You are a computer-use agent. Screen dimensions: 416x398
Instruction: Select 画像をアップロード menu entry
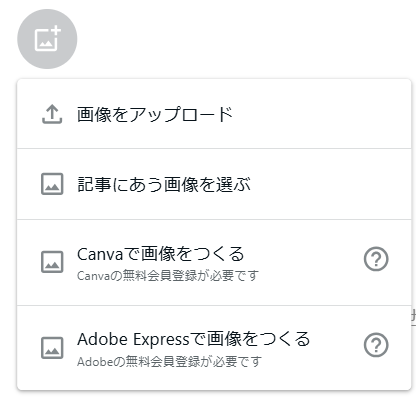tap(214, 114)
